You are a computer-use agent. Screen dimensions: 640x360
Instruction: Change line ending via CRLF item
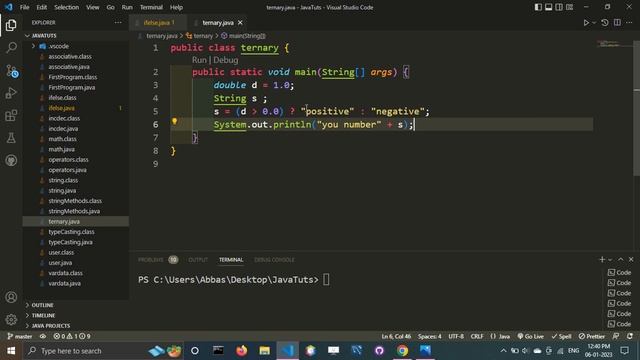tap(477, 336)
